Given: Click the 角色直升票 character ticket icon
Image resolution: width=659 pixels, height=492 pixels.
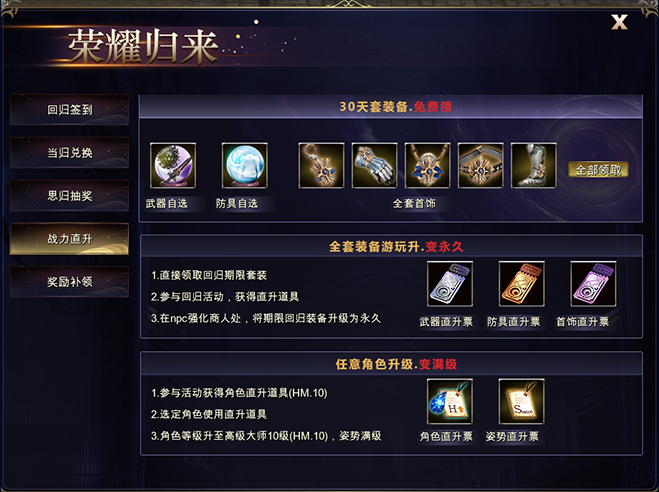Looking at the screenshot, I should [x=450, y=401].
